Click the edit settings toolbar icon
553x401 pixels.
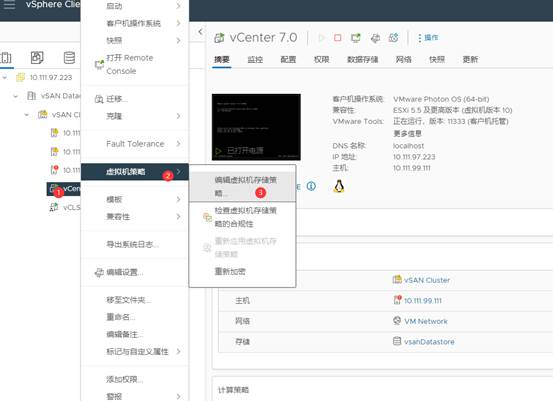[375, 38]
